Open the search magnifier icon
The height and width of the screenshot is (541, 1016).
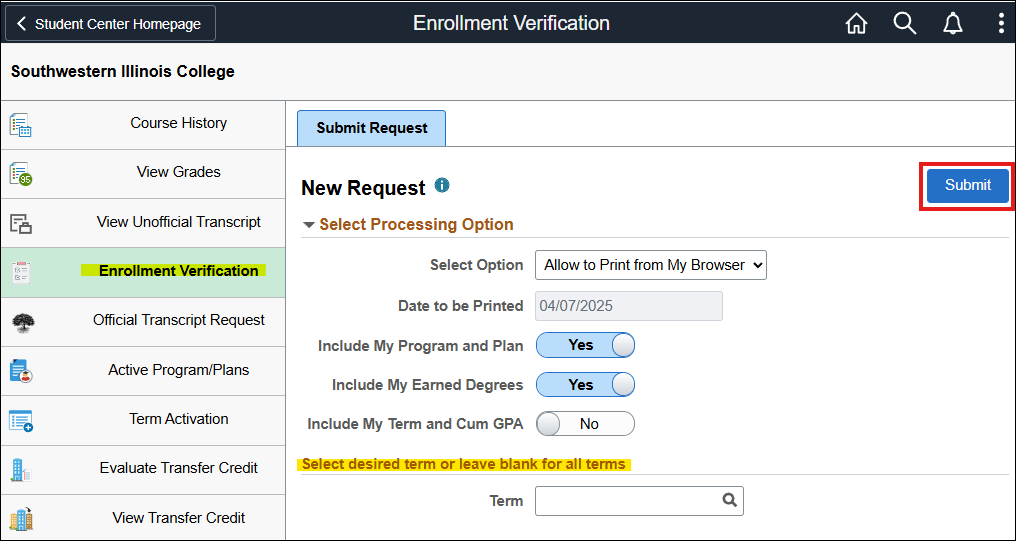(x=904, y=24)
